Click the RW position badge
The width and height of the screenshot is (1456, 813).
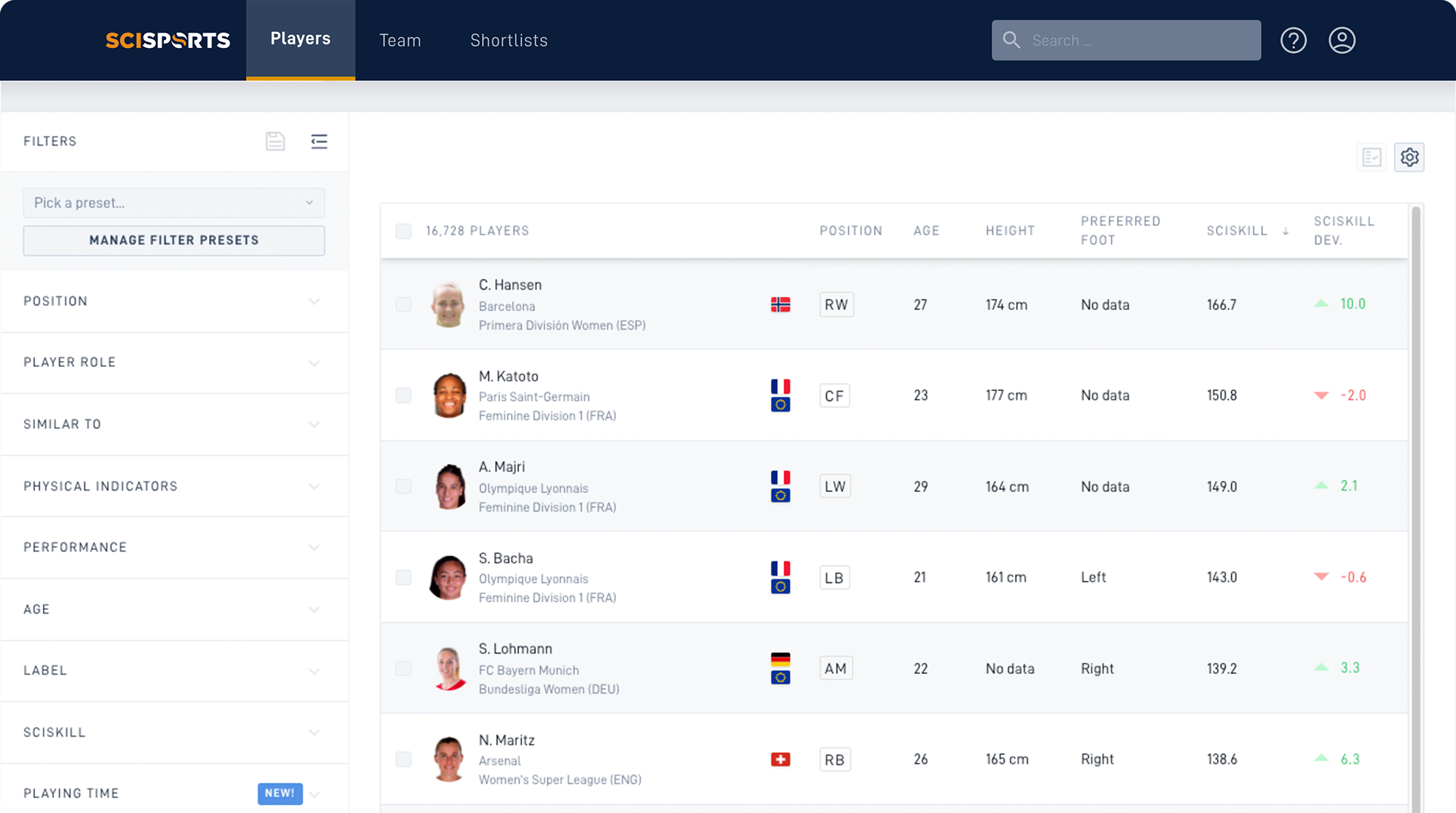(836, 304)
